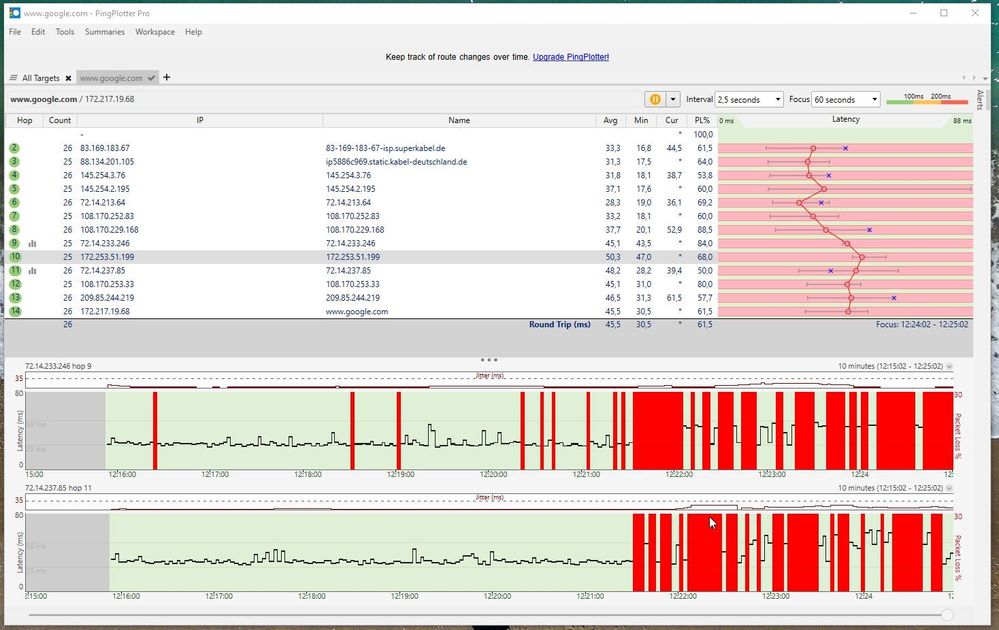Open the Alerts side panel
The height and width of the screenshot is (630, 999).
(x=979, y=99)
